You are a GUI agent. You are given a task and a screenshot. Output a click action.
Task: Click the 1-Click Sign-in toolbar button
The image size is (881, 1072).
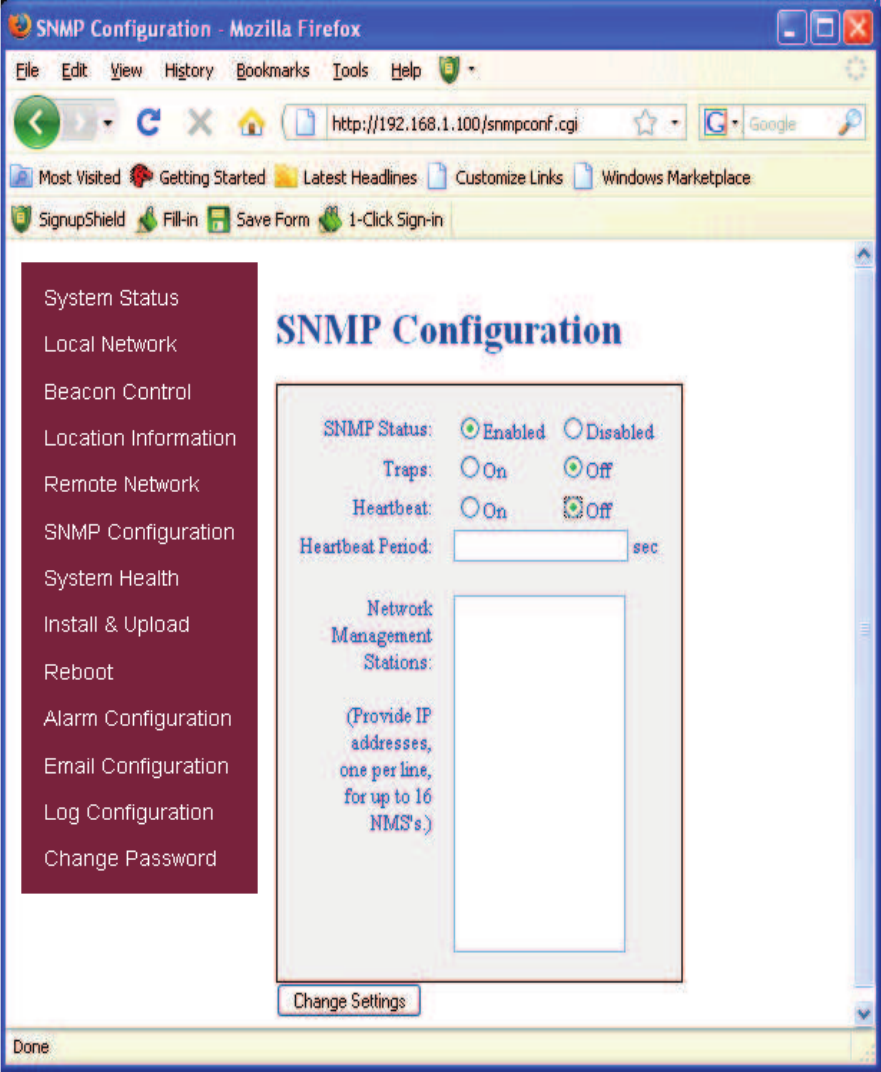(x=381, y=219)
